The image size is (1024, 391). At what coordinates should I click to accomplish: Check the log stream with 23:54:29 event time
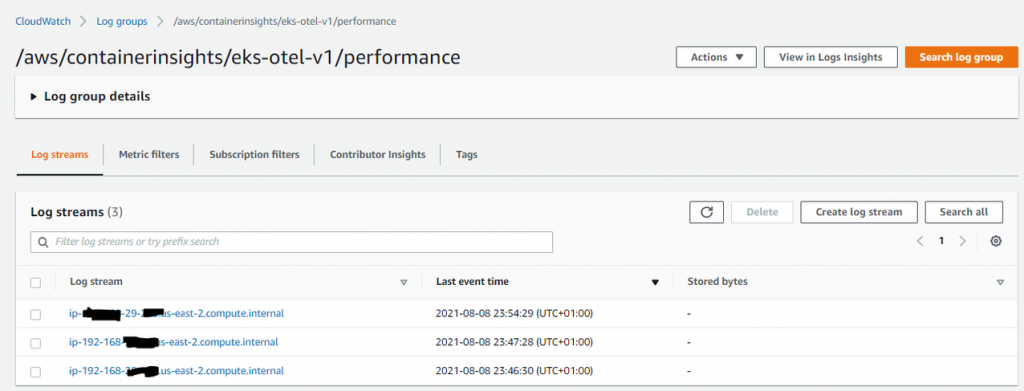coord(36,314)
